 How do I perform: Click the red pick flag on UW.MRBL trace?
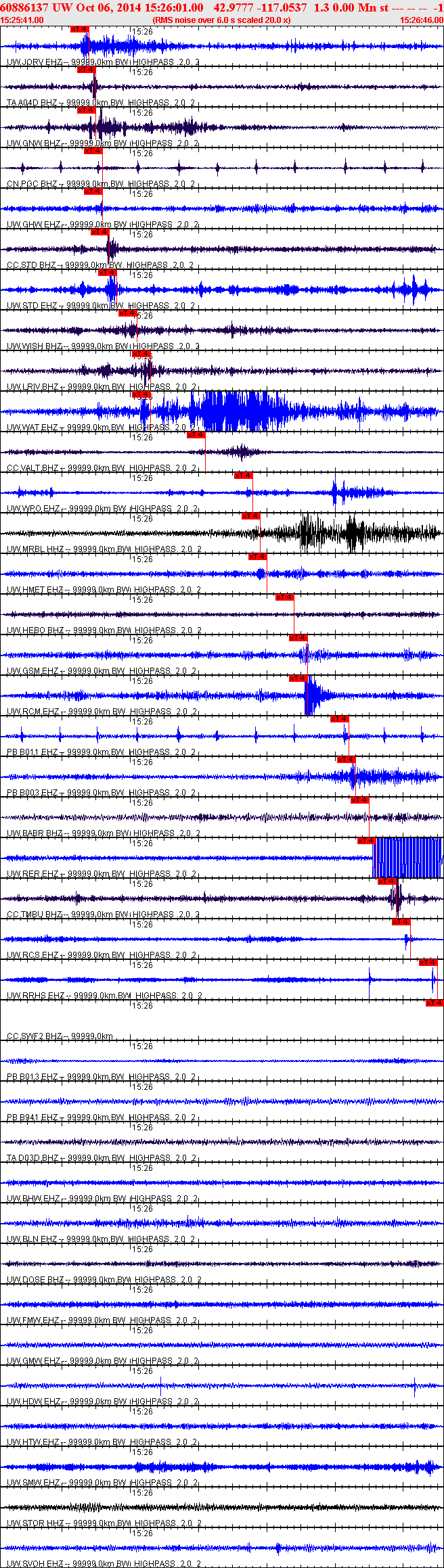[250, 516]
